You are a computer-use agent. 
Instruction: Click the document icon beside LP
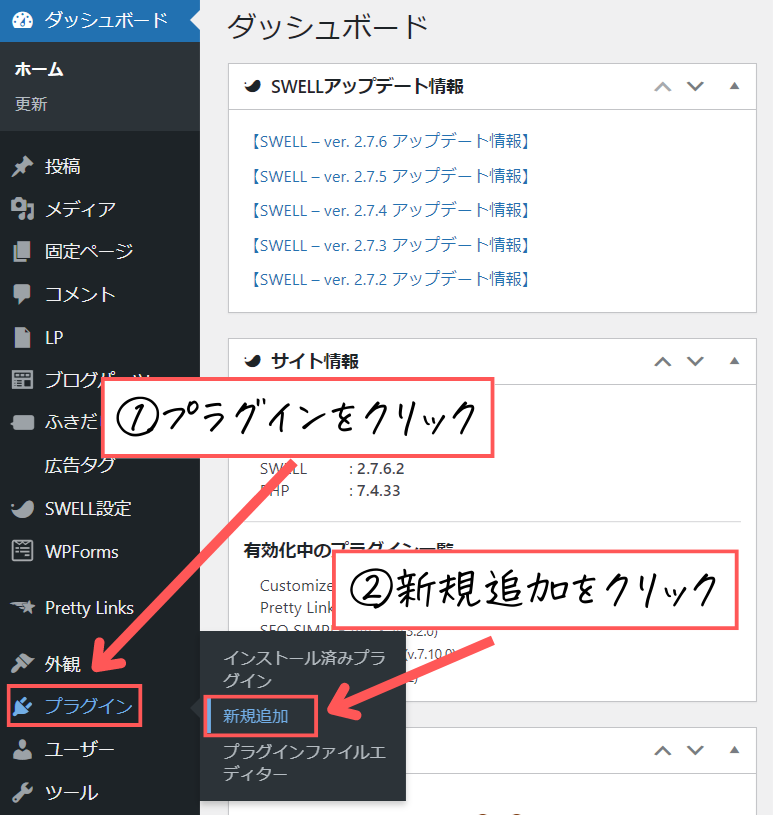click(x=22, y=337)
